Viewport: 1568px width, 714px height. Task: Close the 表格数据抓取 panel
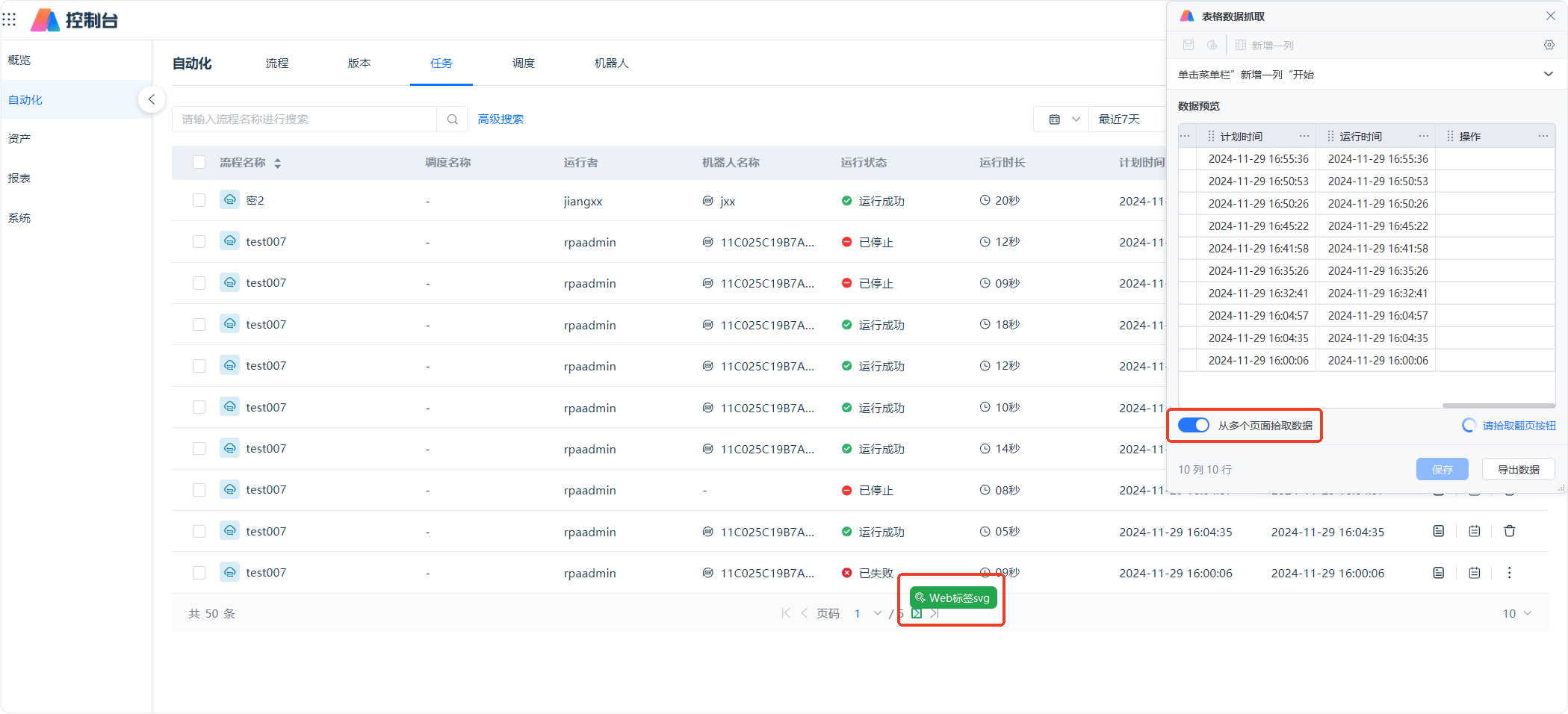coord(1550,16)
